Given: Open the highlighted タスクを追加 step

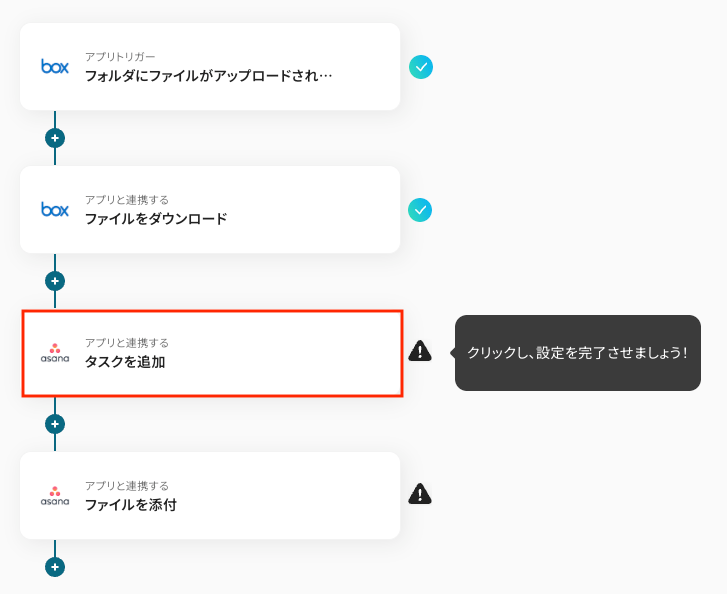Looking at the screenshot, I should coord(212,353).
